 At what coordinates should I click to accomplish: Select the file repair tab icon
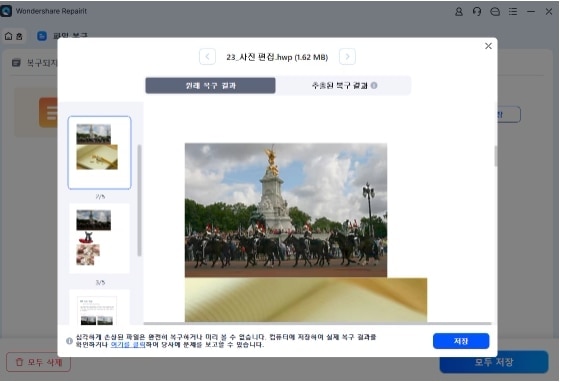(x=42, y=36)
